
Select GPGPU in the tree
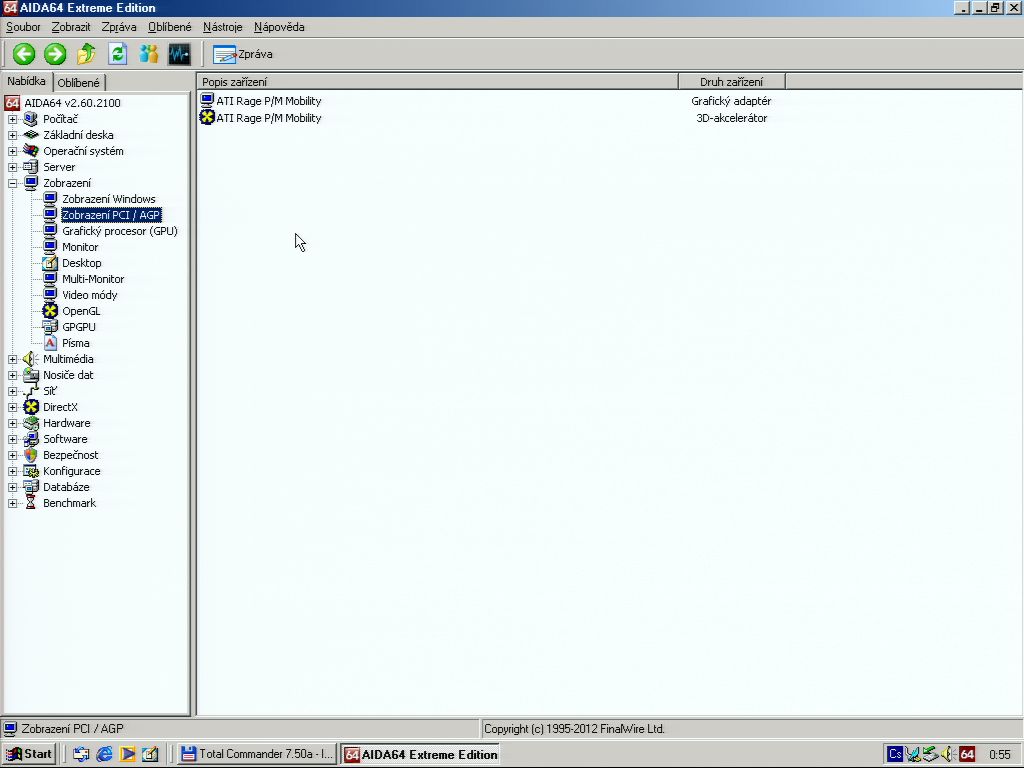pyautogui.click(x=78, y=327)
